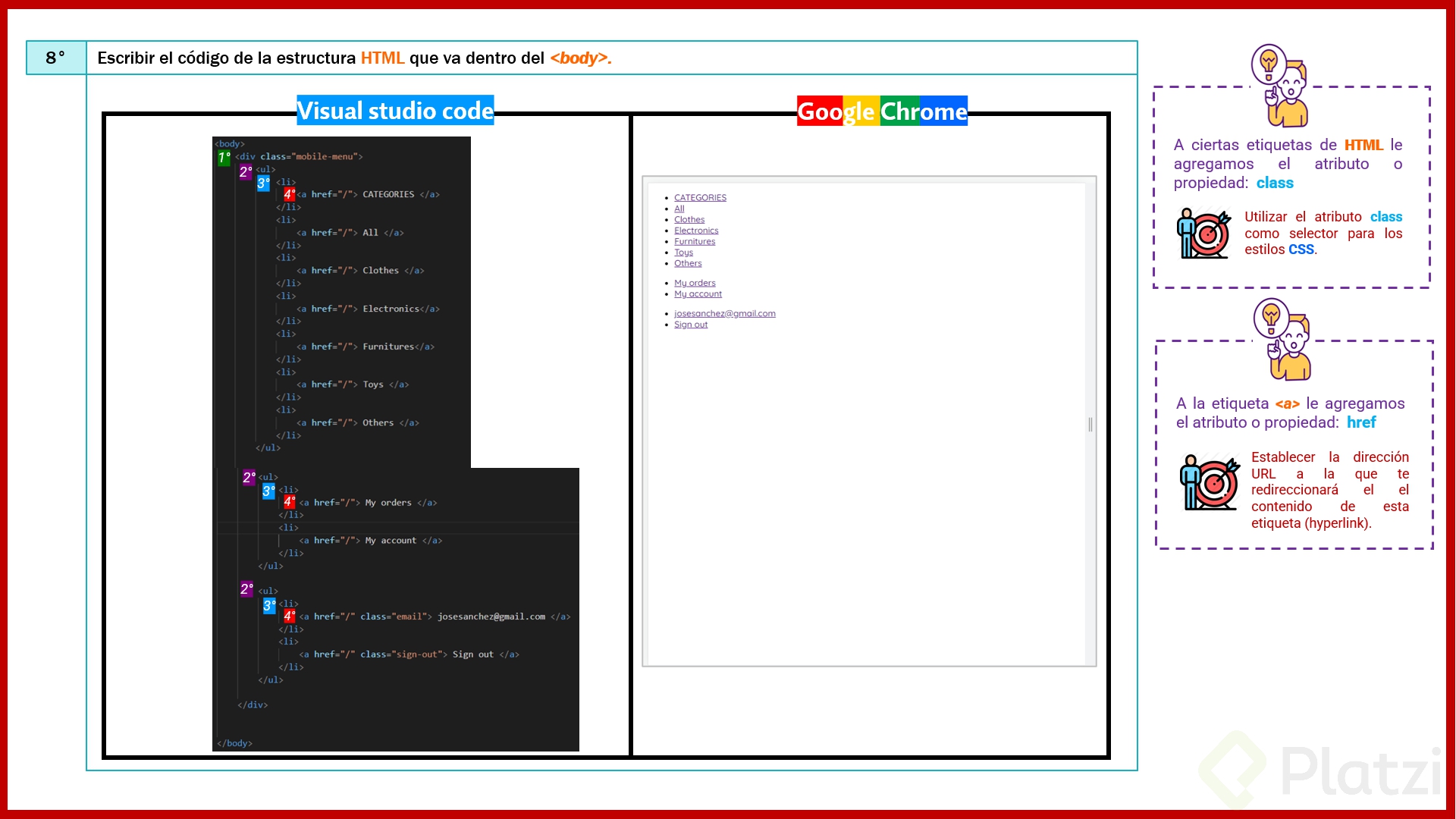The image size is (1456, 819).
Task: Open the My account link
Action: pyautogui.click(x=698, y=293)
